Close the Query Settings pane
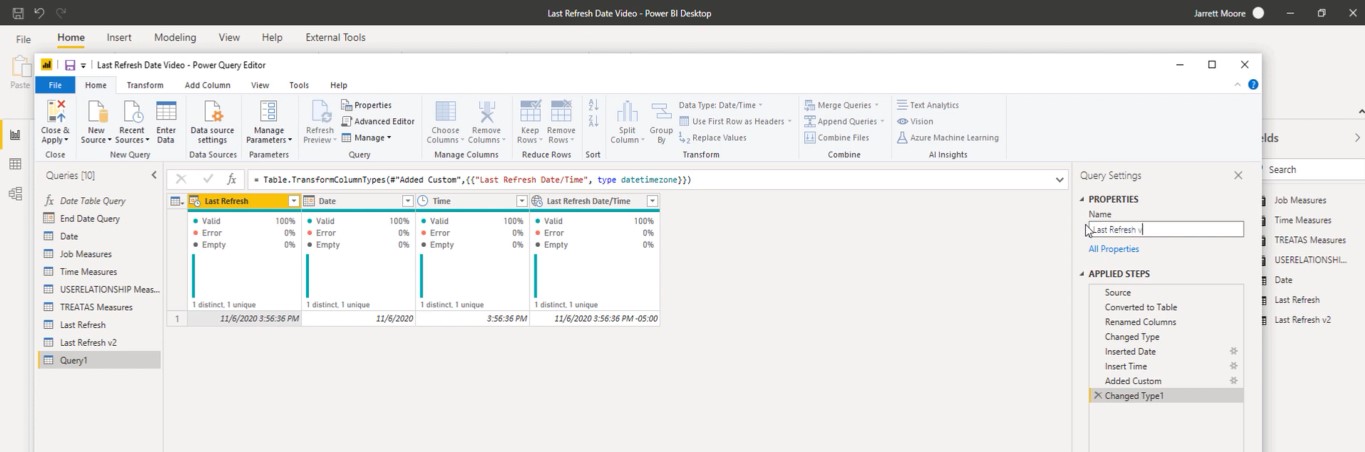Image resolution: width=1365 pixels, height=452 pixels. pos(1238,175)
